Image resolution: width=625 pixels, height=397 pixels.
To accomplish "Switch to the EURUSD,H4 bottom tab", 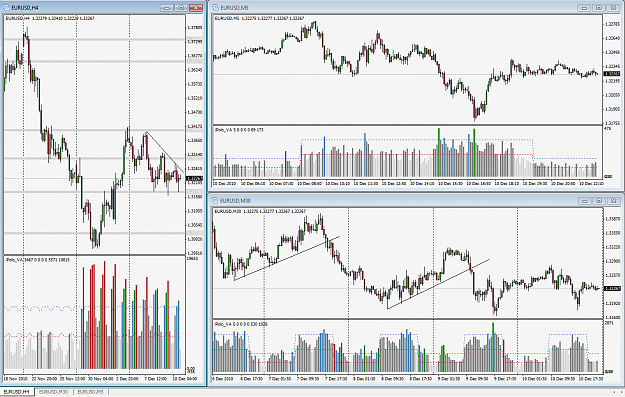I will click(x=17, y=392).
